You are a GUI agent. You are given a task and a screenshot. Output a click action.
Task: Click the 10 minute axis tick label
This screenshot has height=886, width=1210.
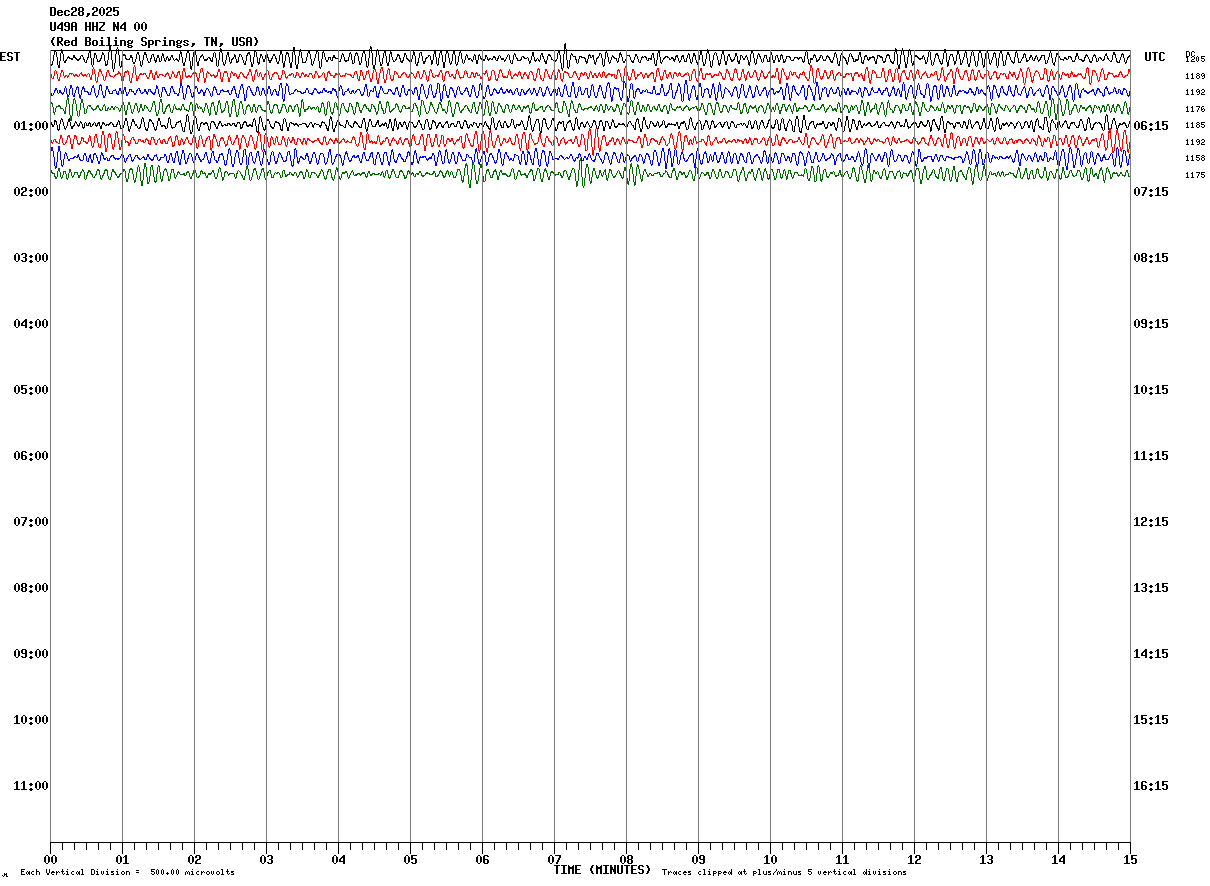770,860
